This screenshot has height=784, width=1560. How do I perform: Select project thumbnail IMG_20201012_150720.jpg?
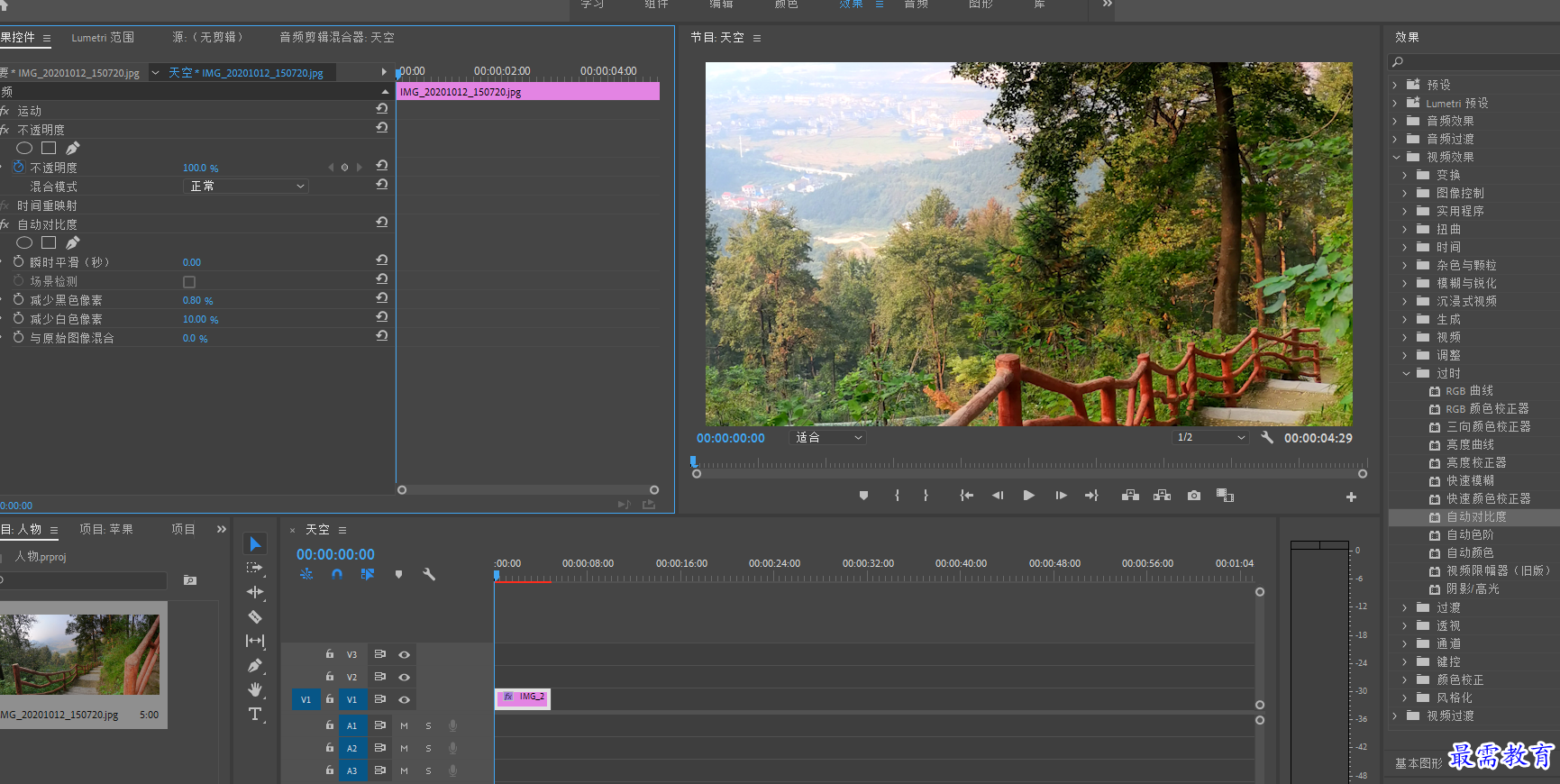pos(80,655)
